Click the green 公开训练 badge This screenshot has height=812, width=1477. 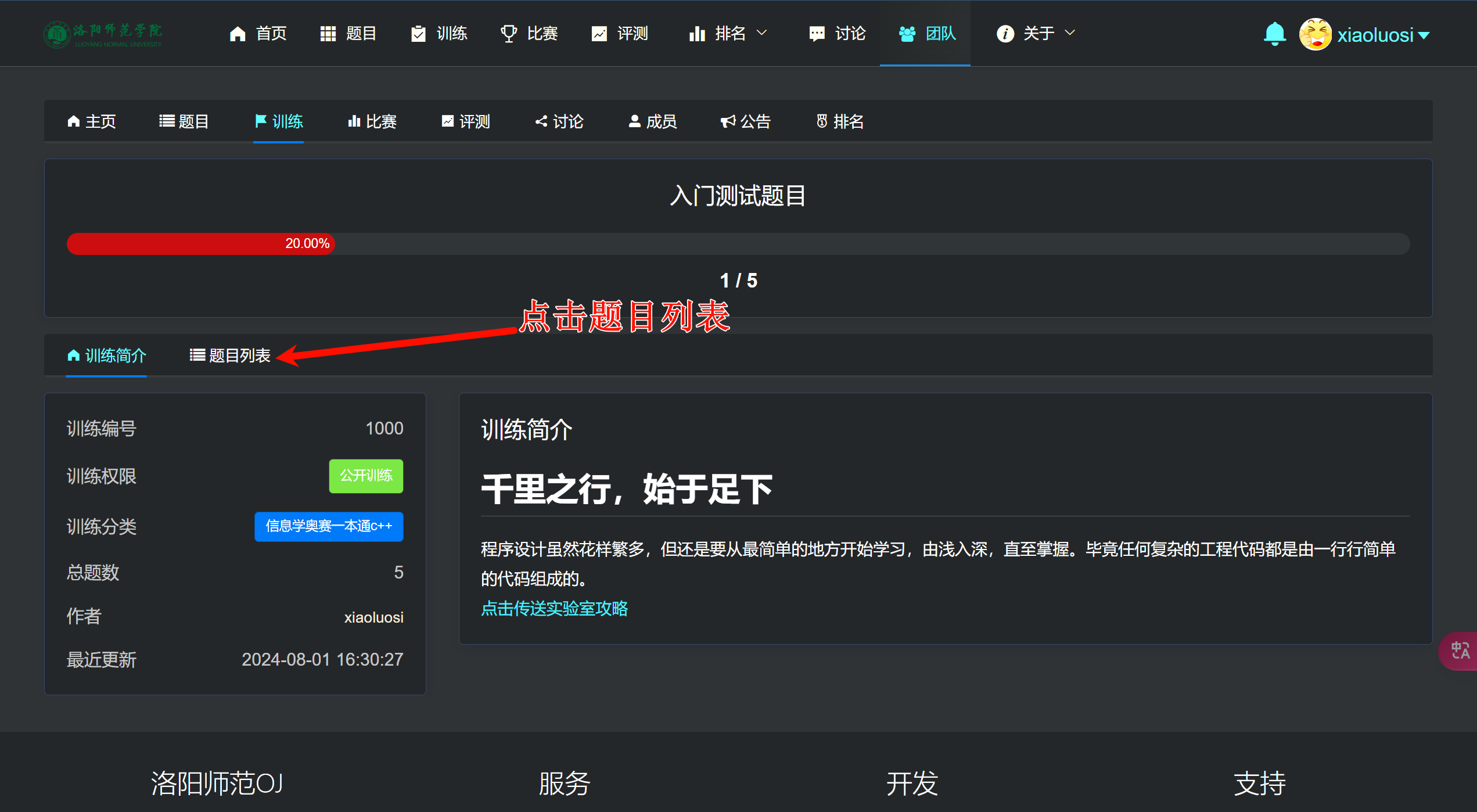point(366,476)
